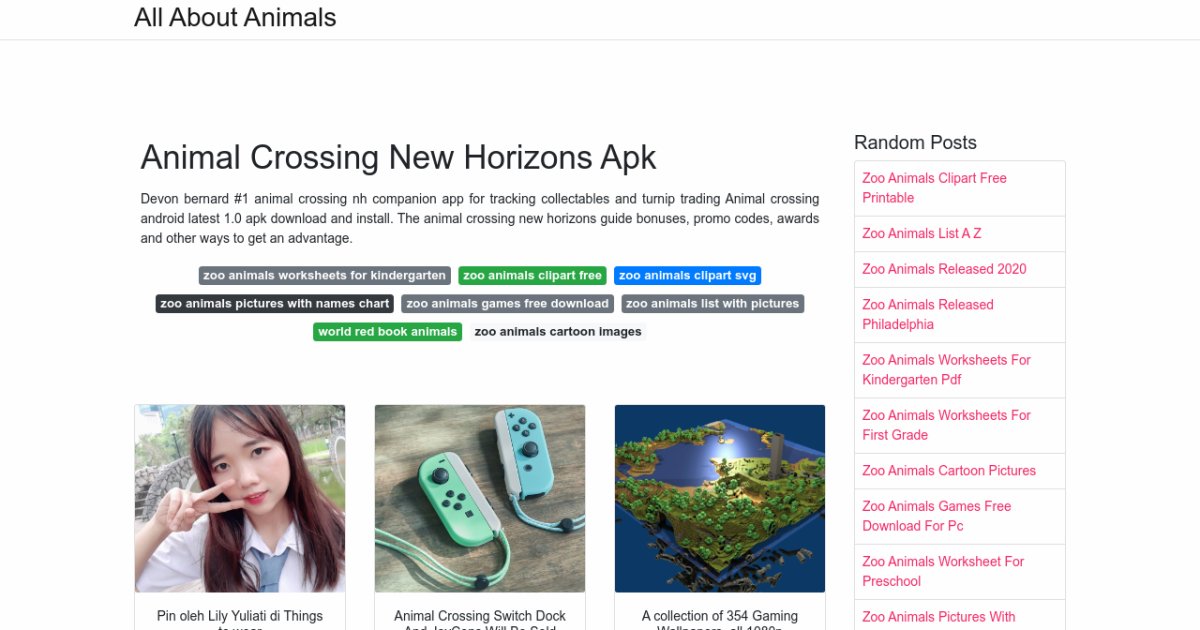Open the Switch Joy-Con controllers image
Image resolution: width=1200 pixels, height=630 pixels.
(x=480, y=498)
